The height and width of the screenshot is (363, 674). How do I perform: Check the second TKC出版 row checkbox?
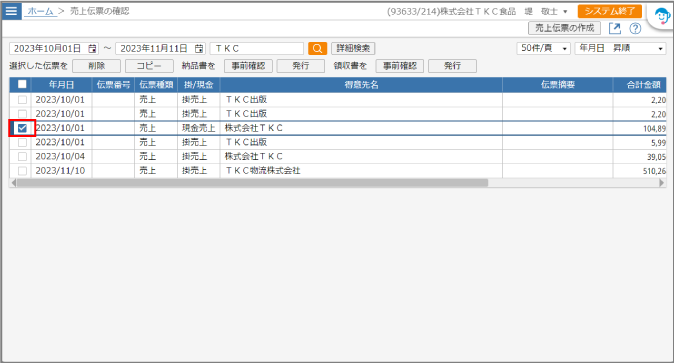click(22, 114)
